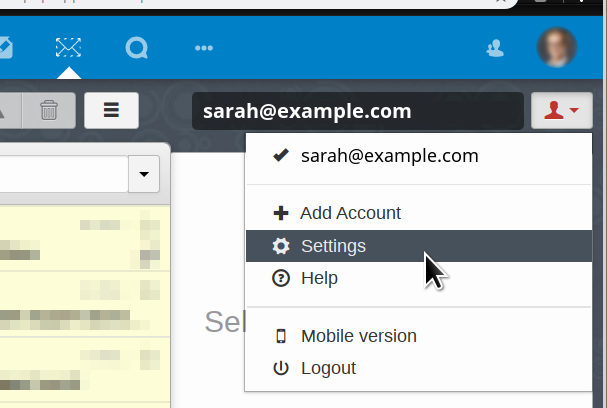Click the partially visible pencil icon at top left
The height and width of the screenshot is (408, 607).
(5, 47)
